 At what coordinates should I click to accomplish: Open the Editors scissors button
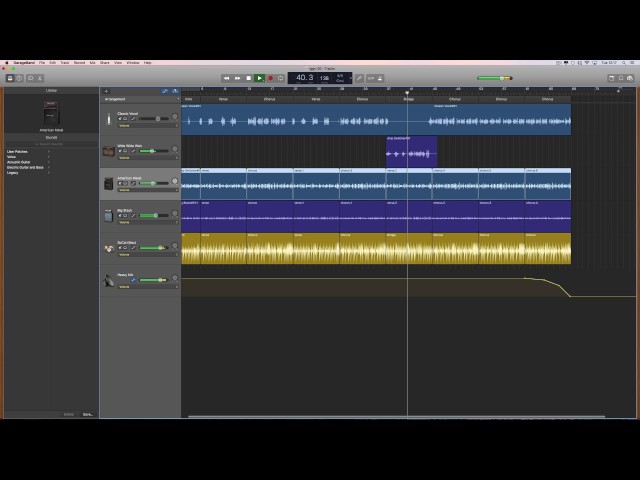(40, 78)
